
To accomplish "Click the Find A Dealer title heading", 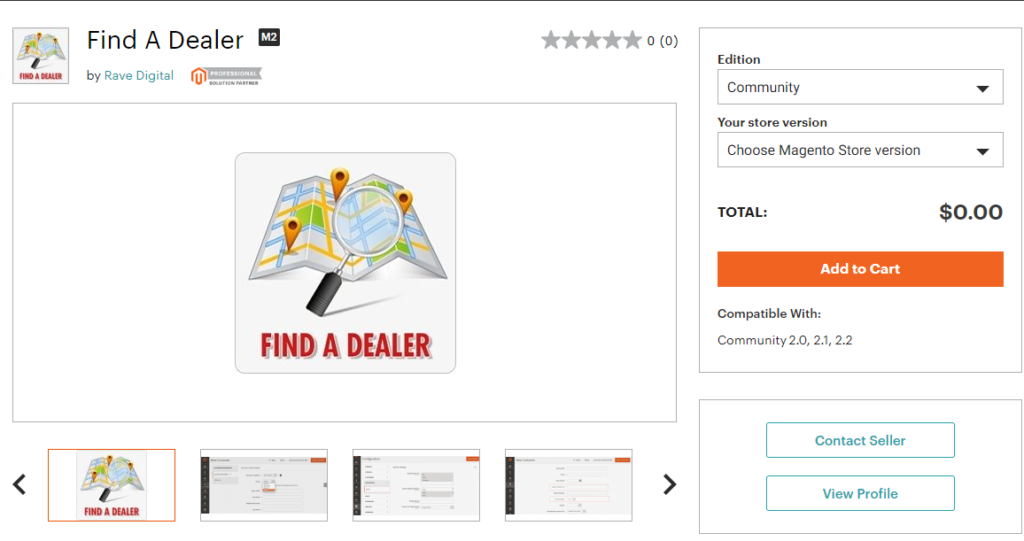I will (x=165, y=40).
